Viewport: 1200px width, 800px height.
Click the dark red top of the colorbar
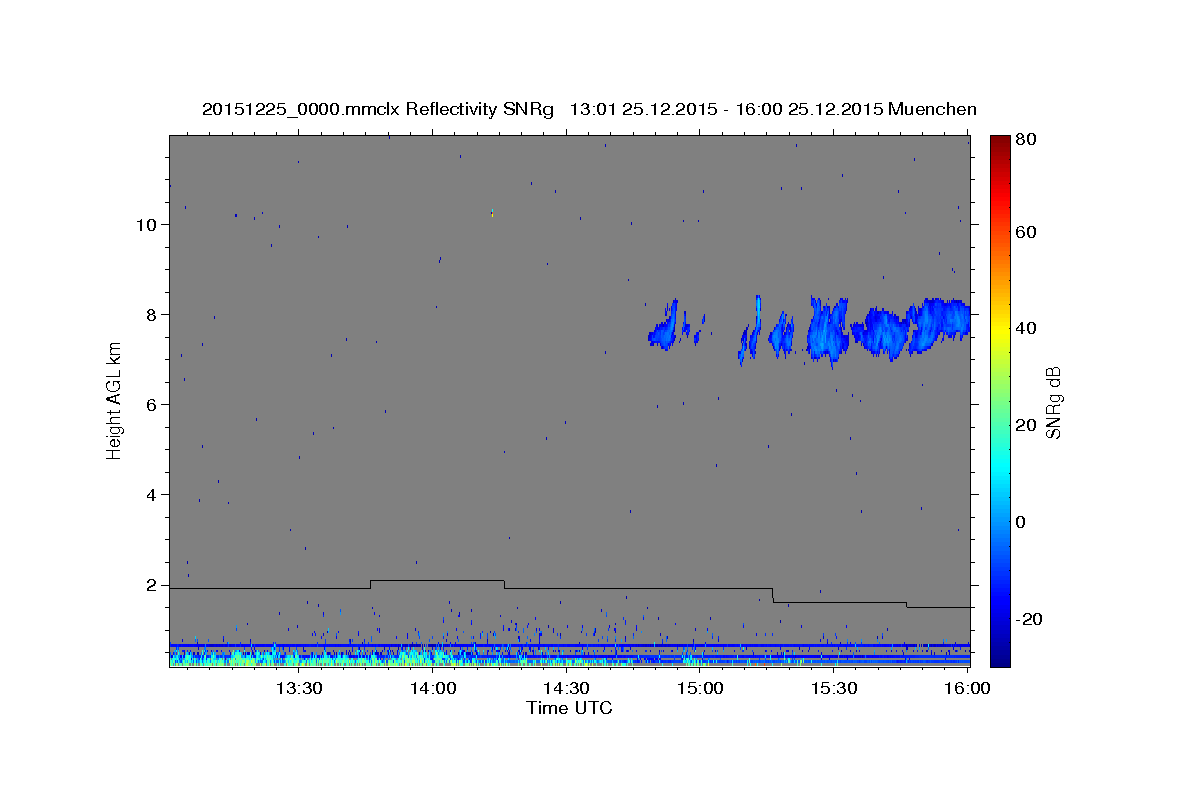point(1000,143)
